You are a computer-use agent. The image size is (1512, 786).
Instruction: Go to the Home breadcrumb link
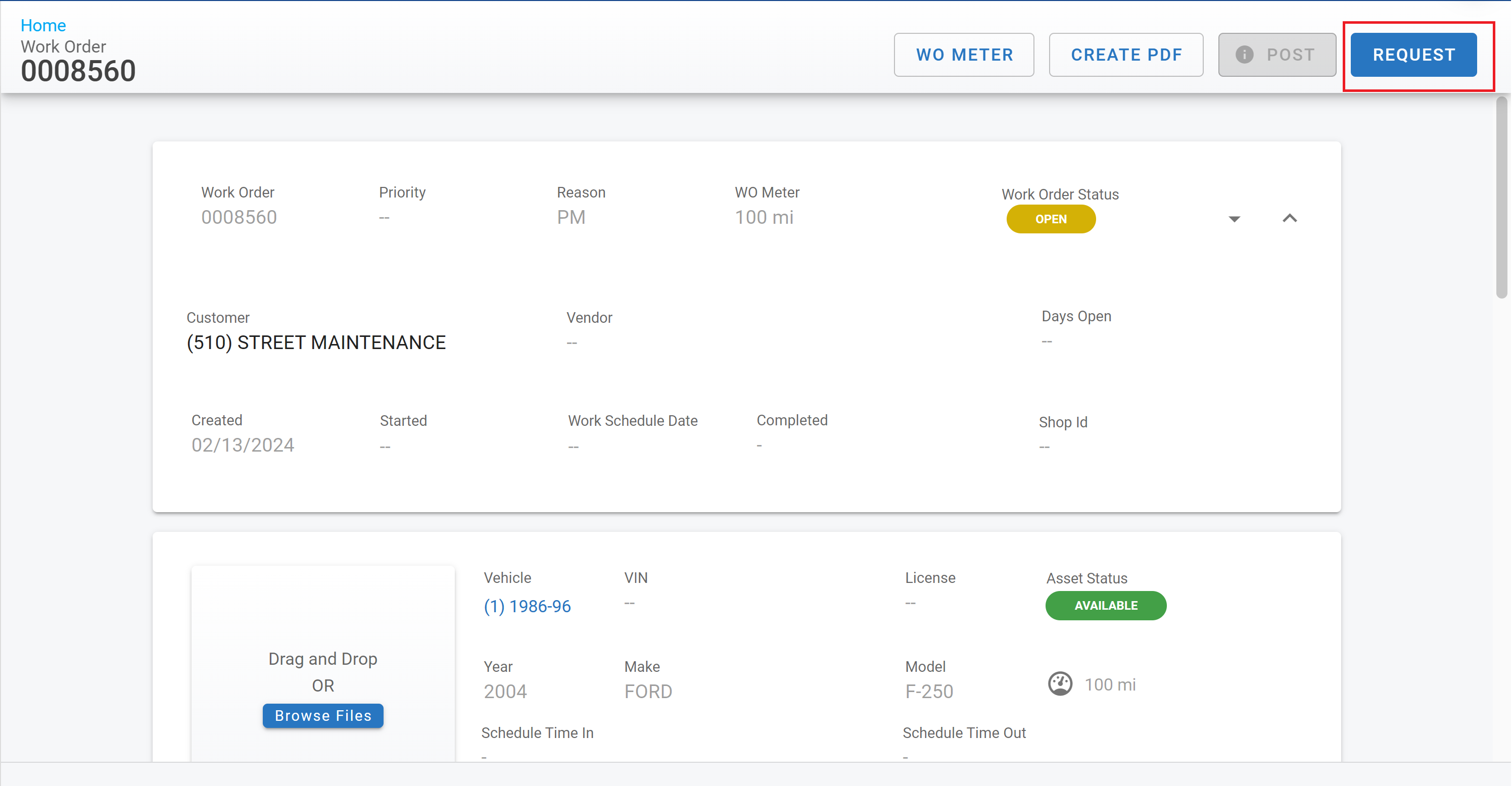(43, 25)
